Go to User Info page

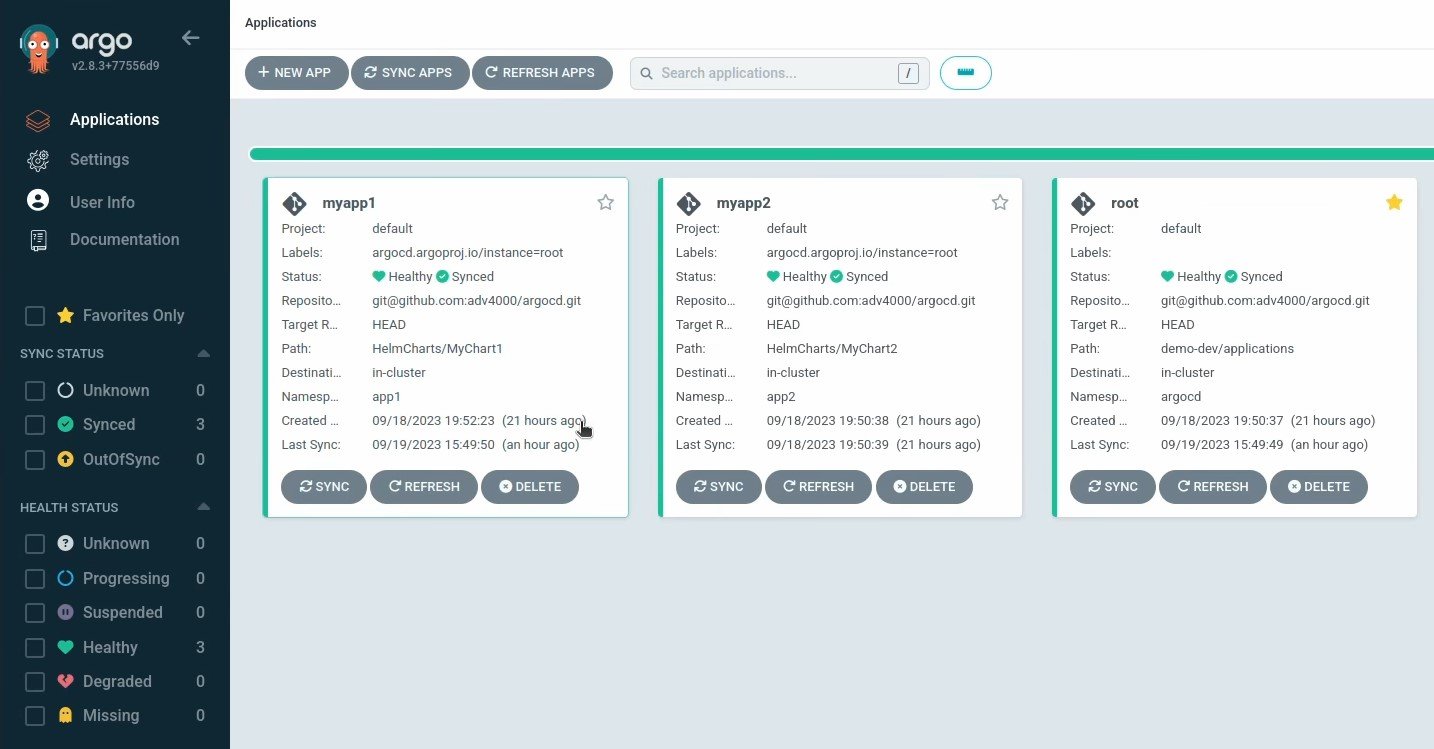pos(102,202)
